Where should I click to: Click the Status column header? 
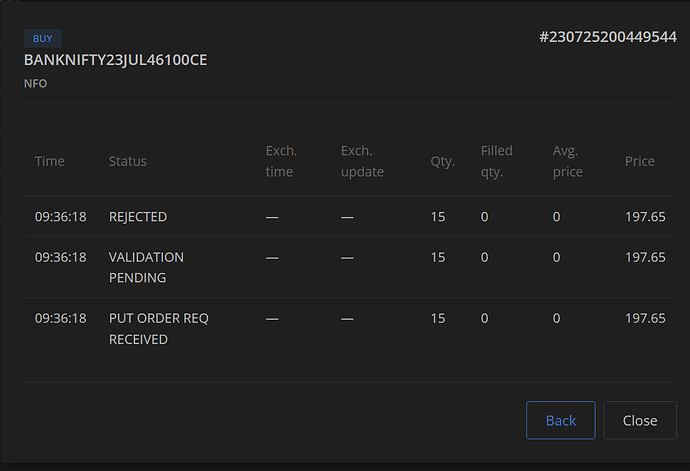point(128,161)
